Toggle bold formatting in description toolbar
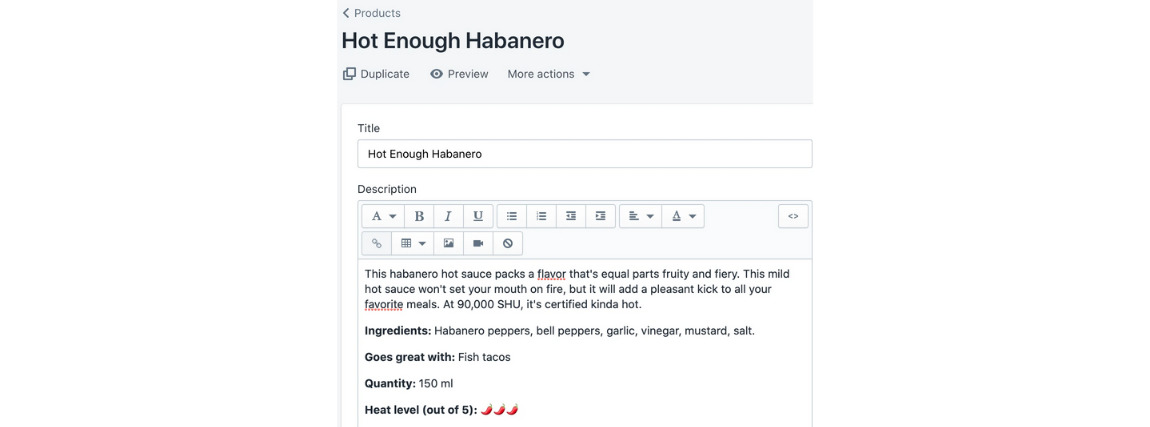The height and width of the screenshot is (427, 1150). [419, 216]
